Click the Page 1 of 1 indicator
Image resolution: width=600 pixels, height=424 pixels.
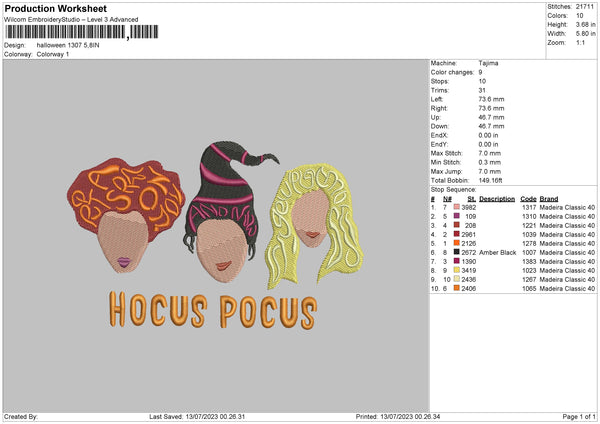click(x=579, y=416)
